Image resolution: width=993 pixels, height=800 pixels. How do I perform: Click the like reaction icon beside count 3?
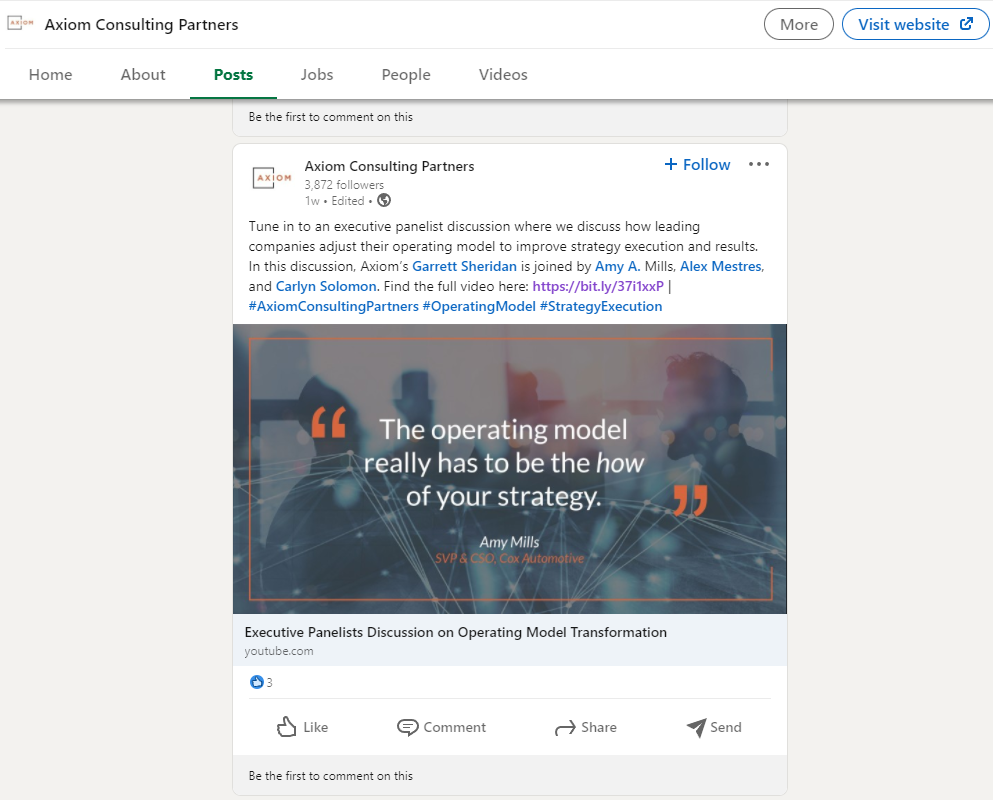coord(256,682)
